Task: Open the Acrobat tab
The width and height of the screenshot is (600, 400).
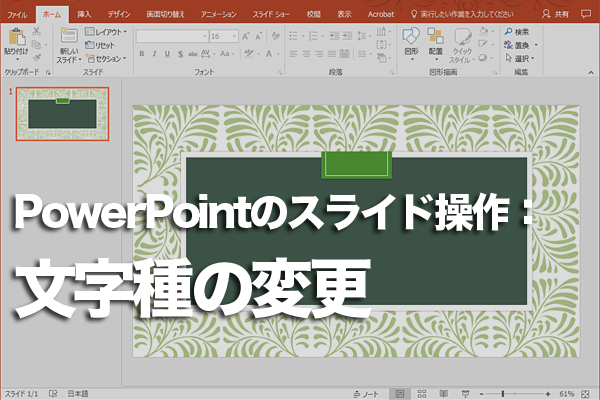Action: 381,15
